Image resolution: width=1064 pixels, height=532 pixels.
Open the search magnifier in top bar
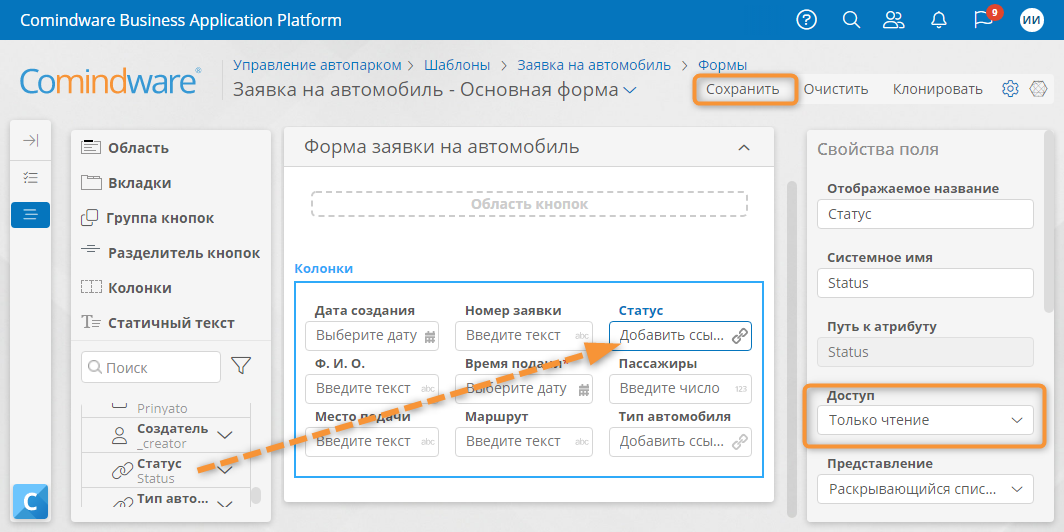(851, 20)
